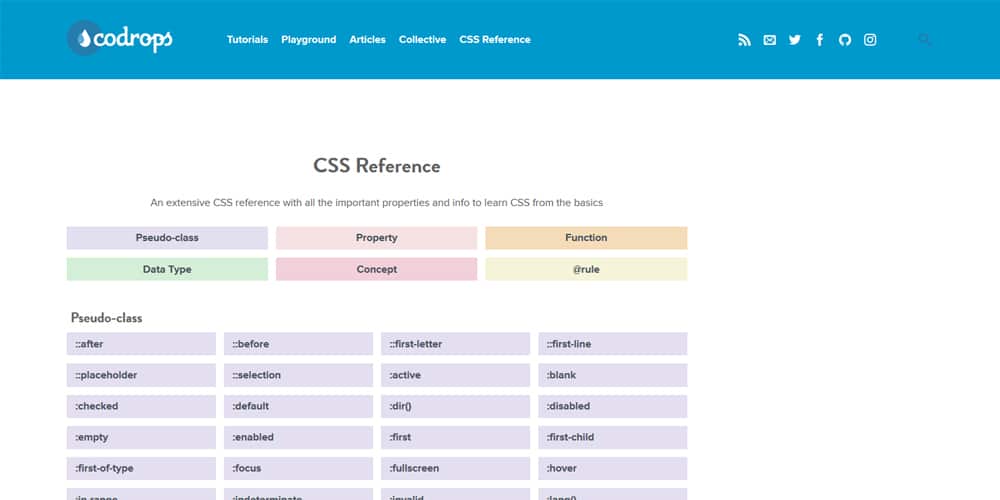1000x500 pixels.
Task: Filter by the Function category button
Action: (586, 238)
